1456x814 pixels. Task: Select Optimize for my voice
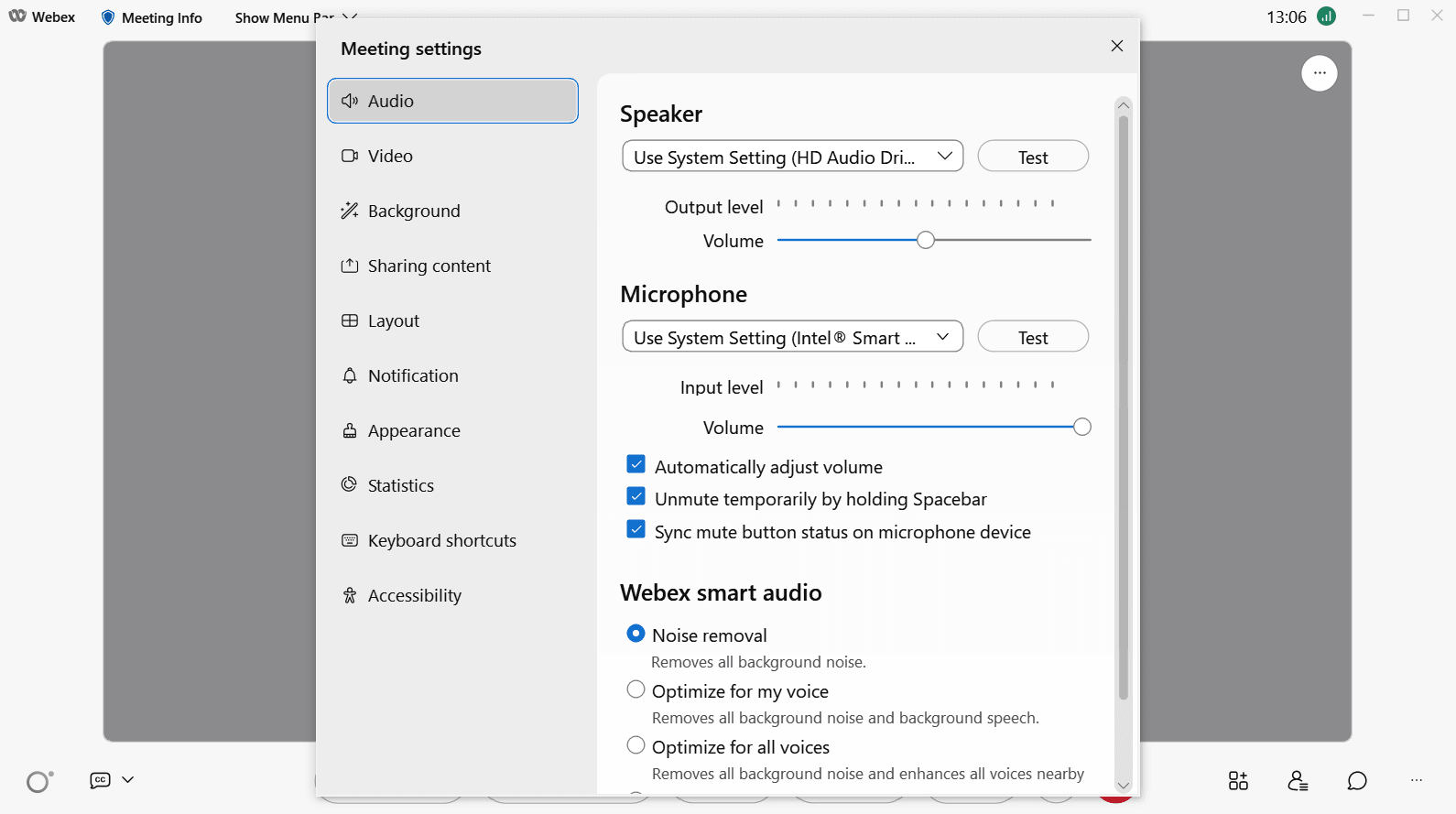(636, 689)
